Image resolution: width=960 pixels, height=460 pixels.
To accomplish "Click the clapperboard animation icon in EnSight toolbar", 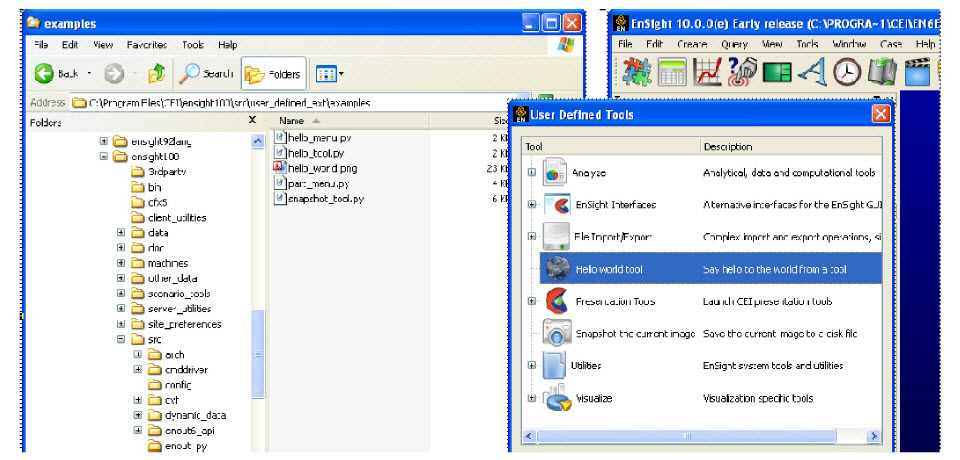I will (x=917, y=72).
